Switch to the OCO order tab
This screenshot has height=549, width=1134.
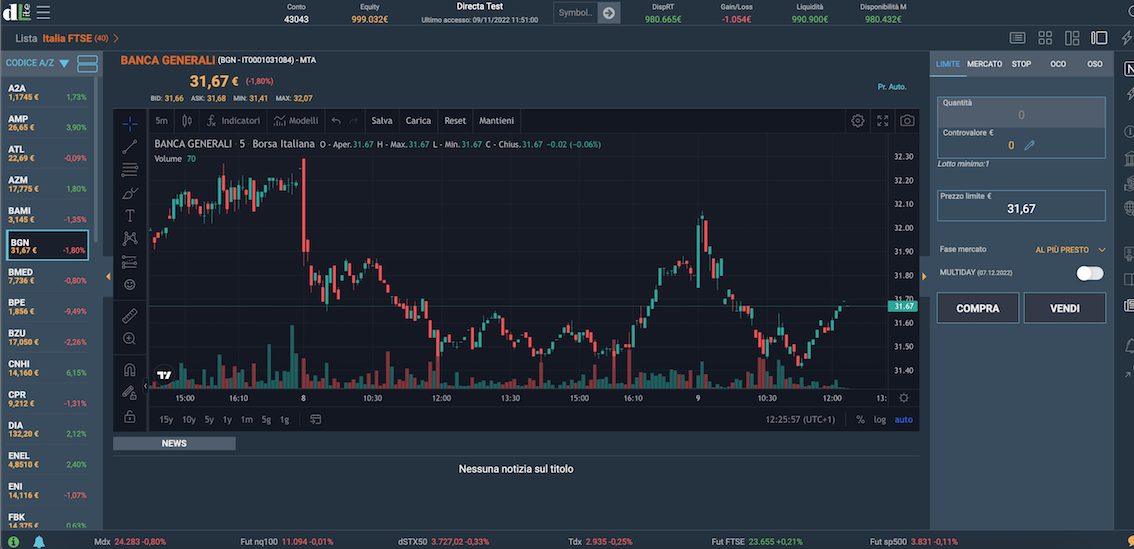pos(1058,64)
